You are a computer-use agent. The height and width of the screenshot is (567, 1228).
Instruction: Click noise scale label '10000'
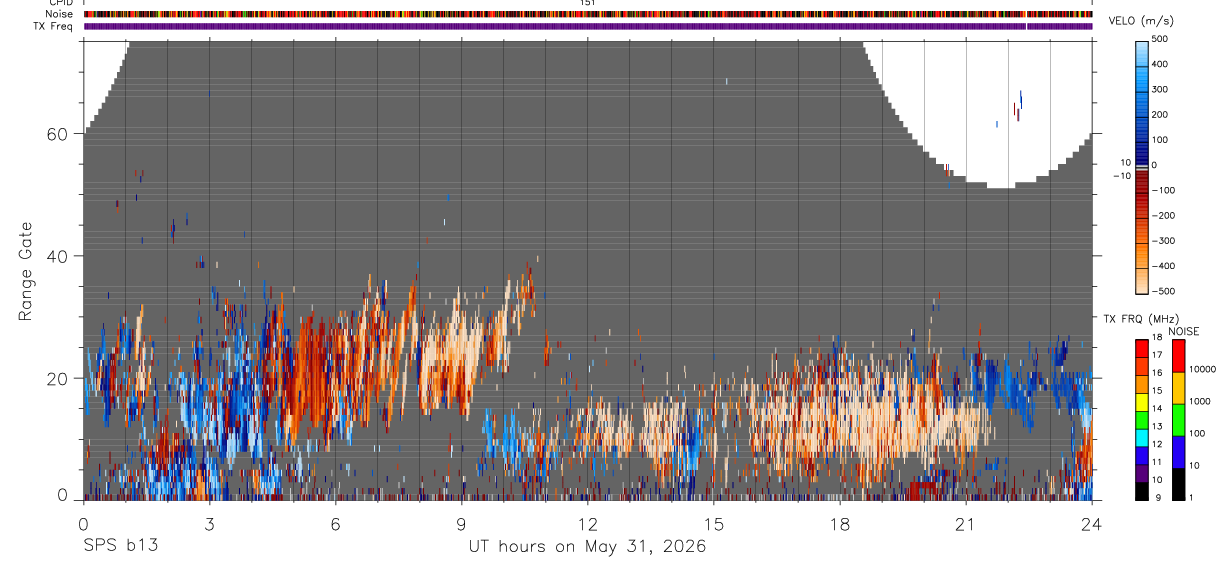[1203, 369]
